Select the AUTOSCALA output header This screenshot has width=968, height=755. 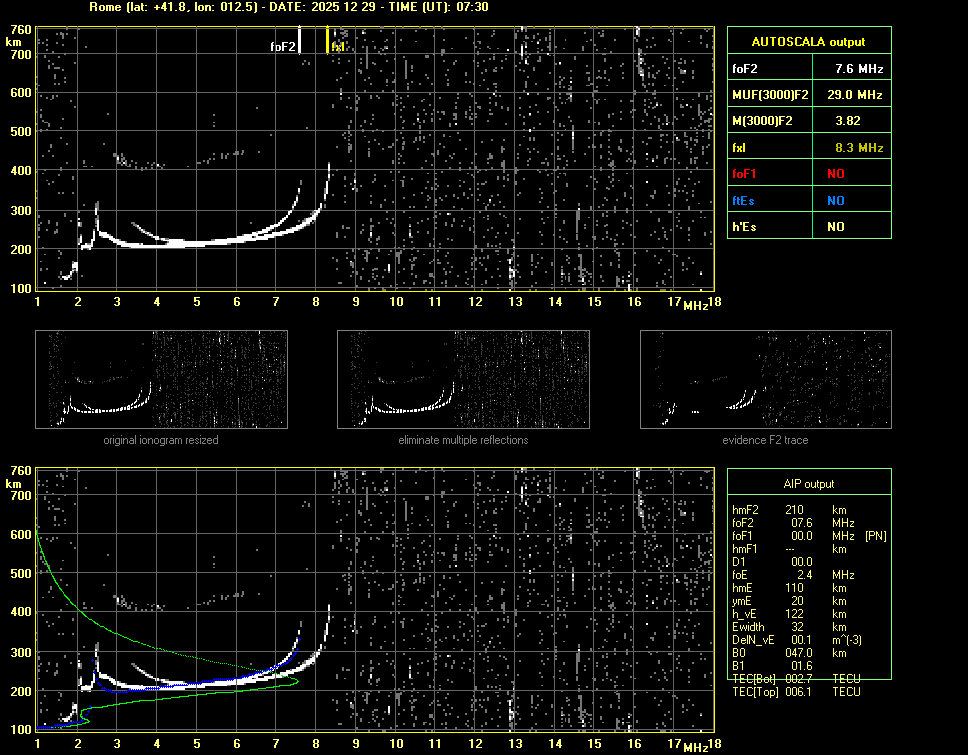808,42
